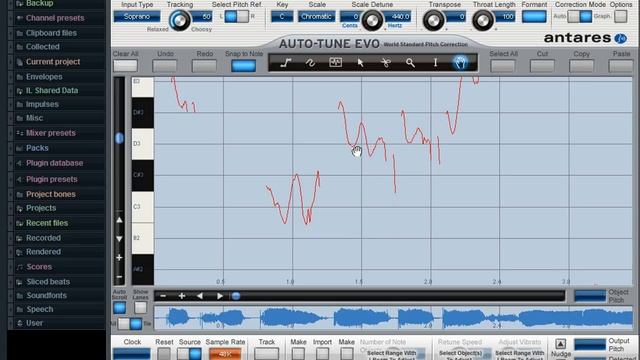Screen dimensions: 640x360
Task: Click the Antares logo icon
Action: 620,38
